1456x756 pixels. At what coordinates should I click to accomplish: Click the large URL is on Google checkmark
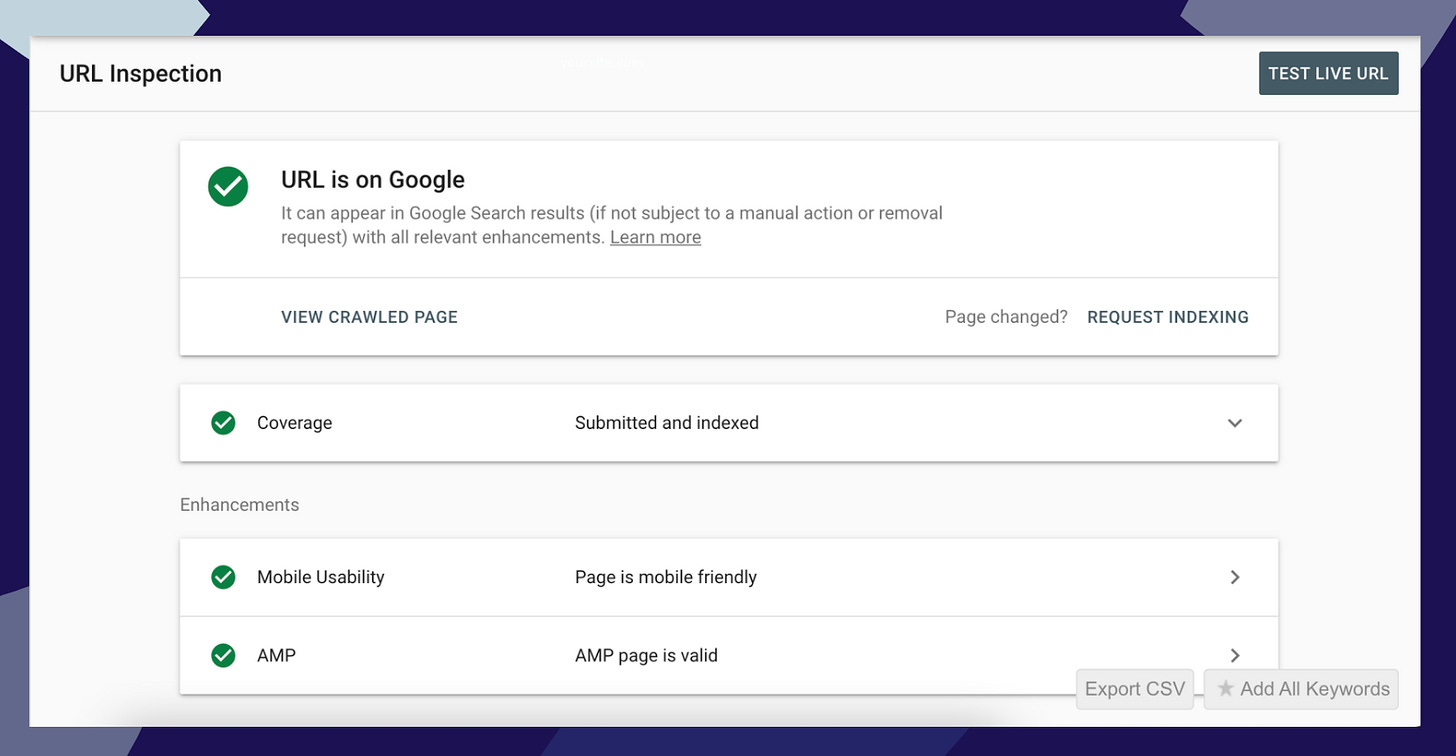click(228, 186)
